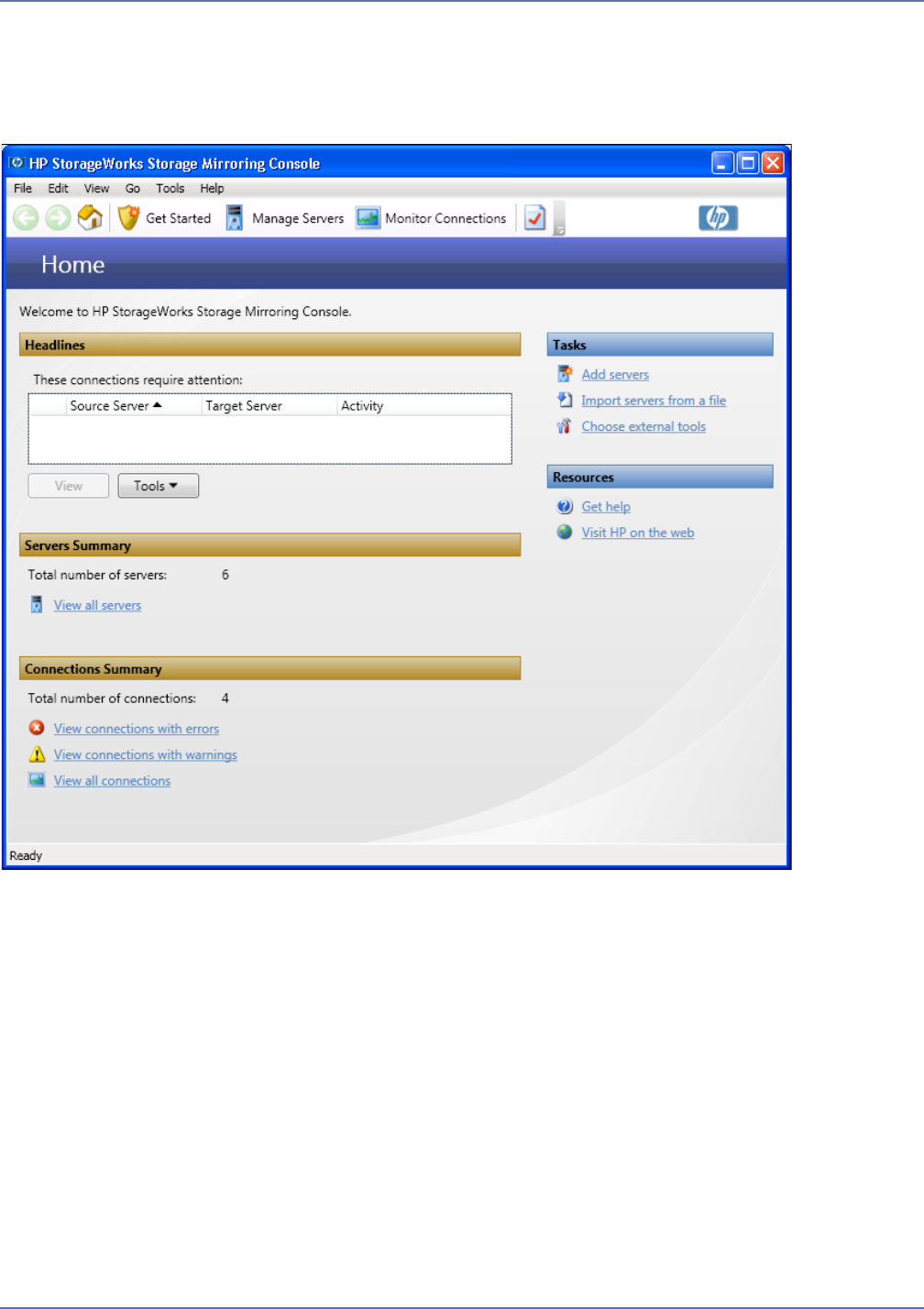The height and width of the screenshot is (1309, 924).
Task: Click the HP logo in toolbar
Action: [x=718, y=218]
